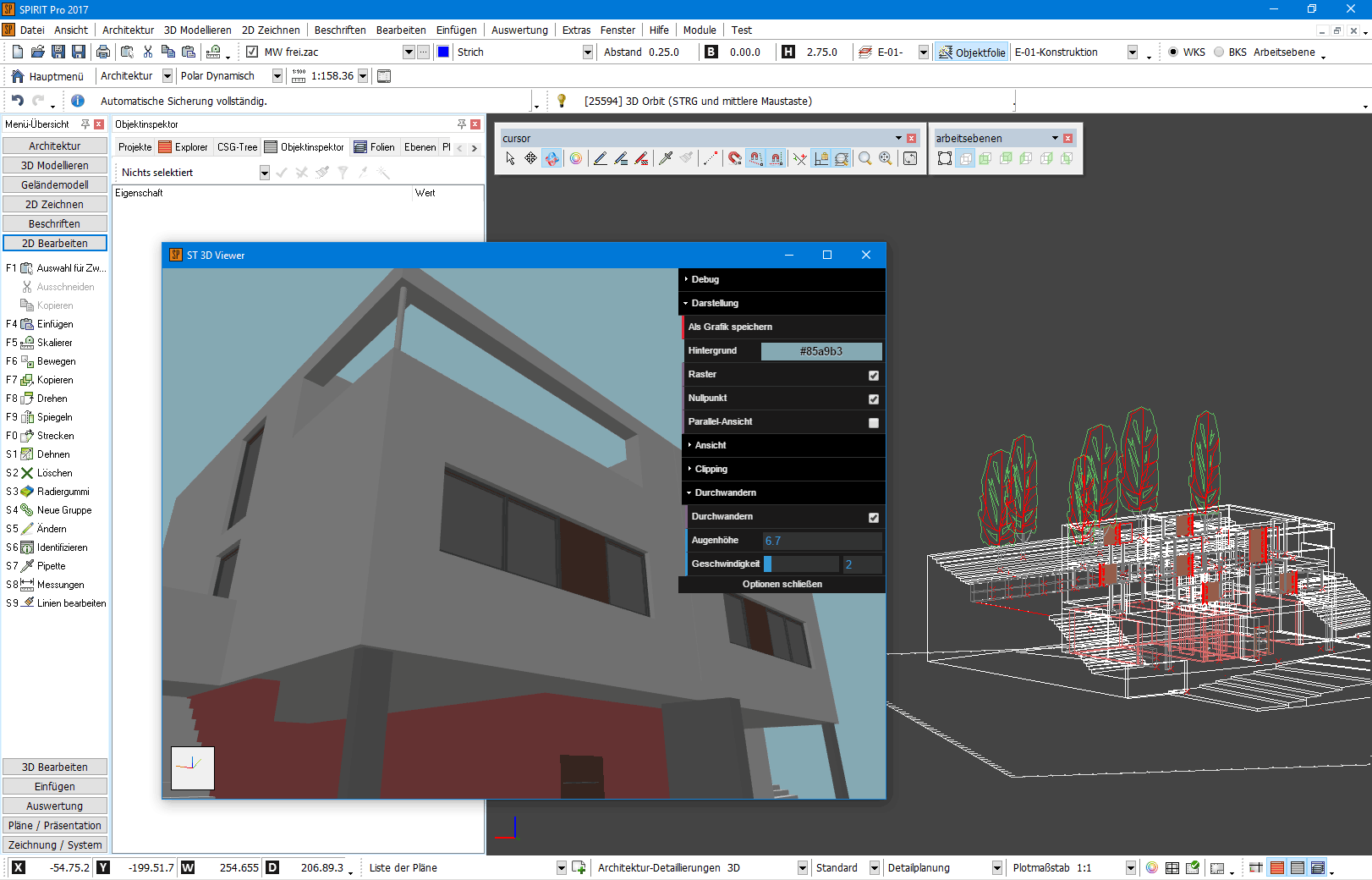Click the Hintergrund color swatch #85a9b3
The image size is (1372, 880).
[x=821, y=351]
